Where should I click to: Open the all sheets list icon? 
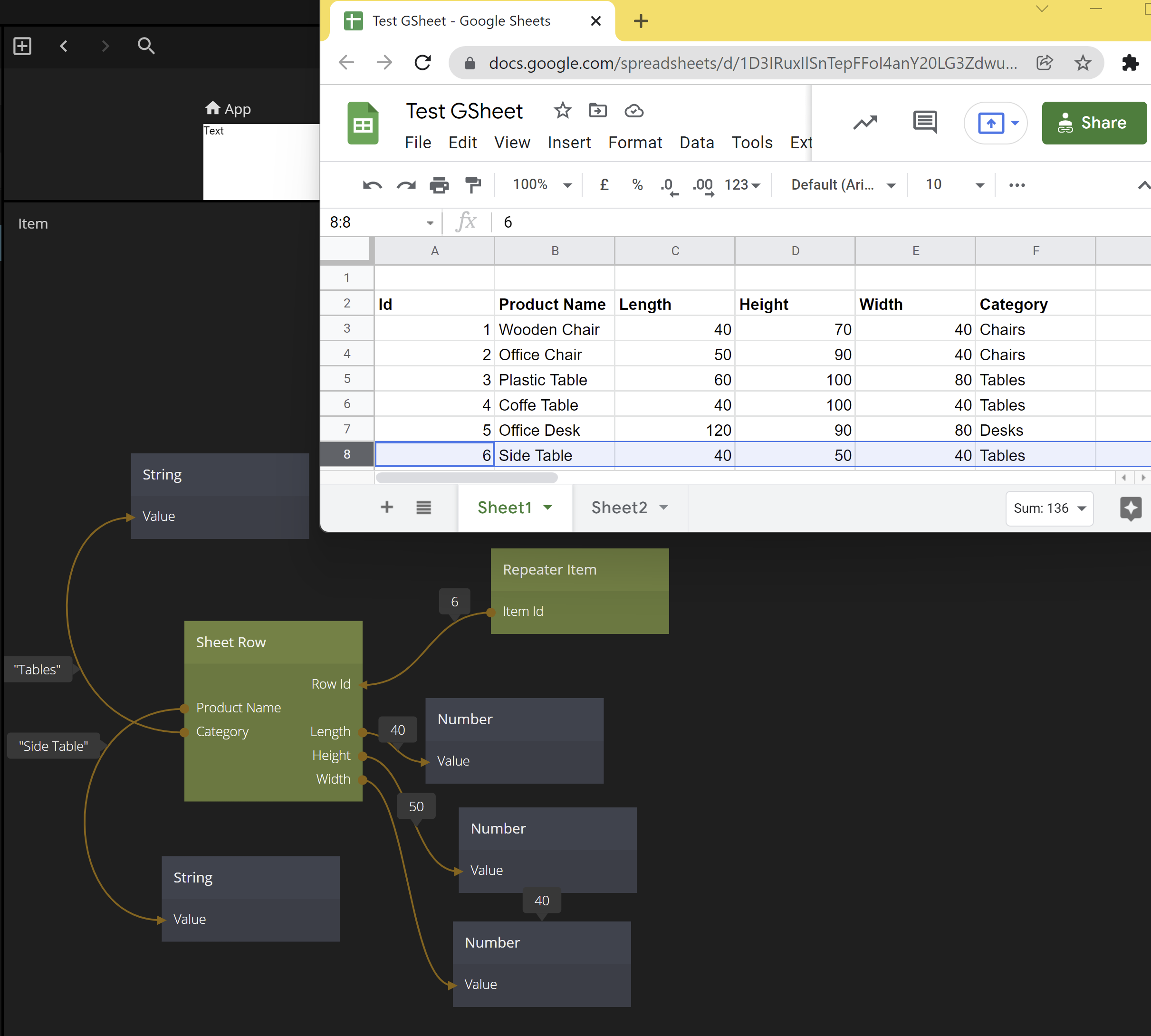[423, 507]
